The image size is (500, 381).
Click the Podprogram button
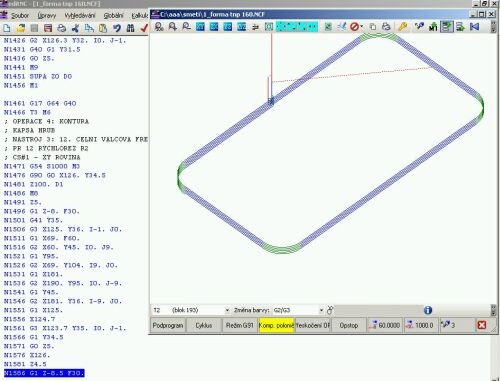point(168,325)
